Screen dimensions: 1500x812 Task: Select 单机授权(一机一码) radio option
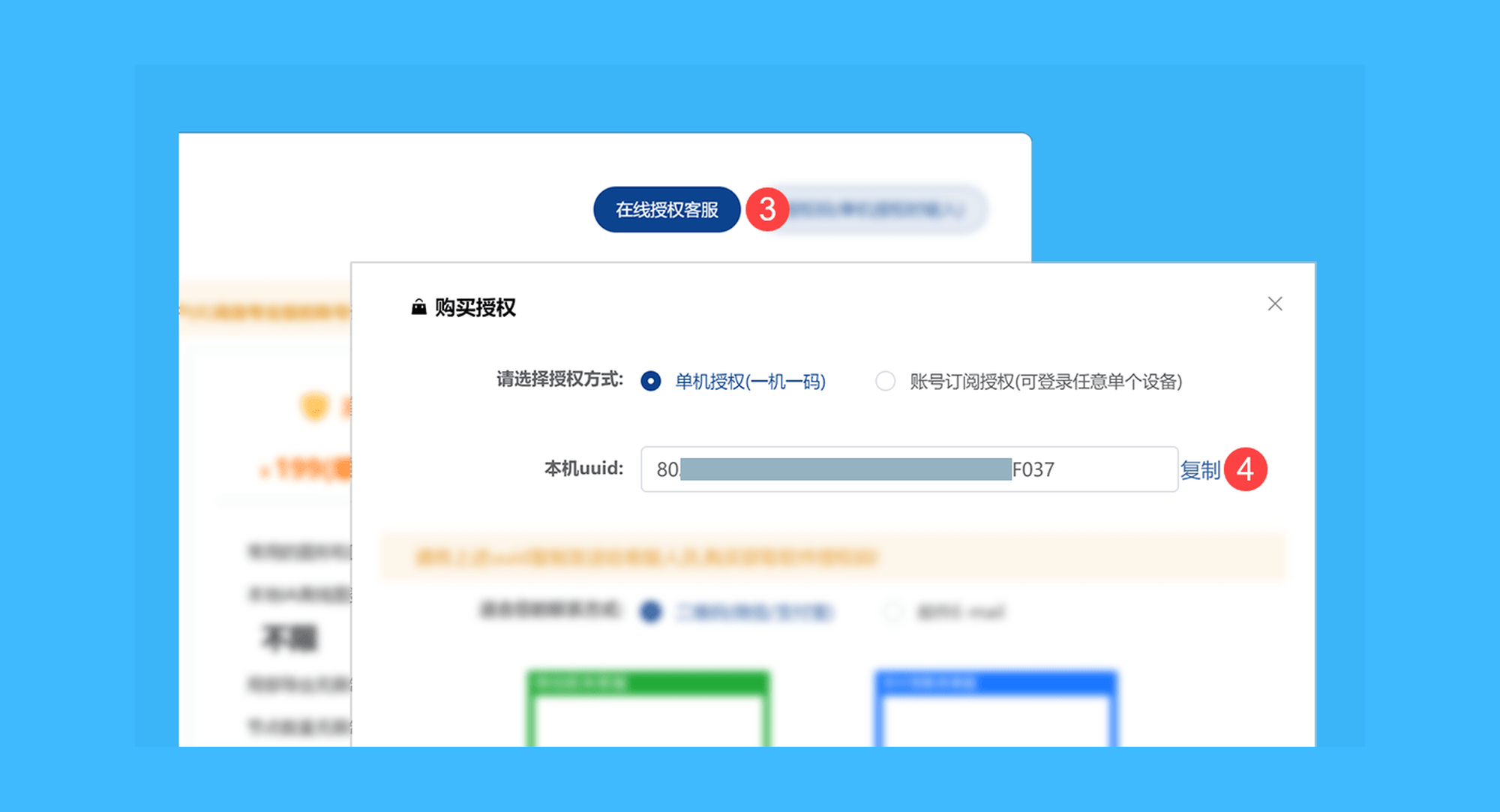[x=651, y=381]
